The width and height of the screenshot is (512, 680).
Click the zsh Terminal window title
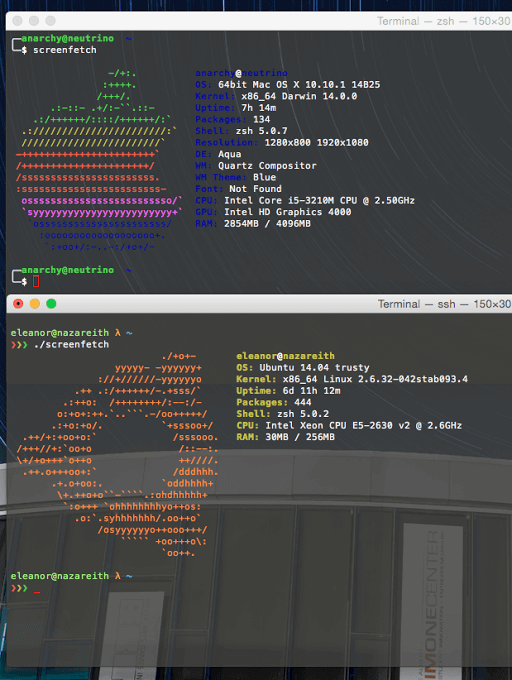click(443, 21)
